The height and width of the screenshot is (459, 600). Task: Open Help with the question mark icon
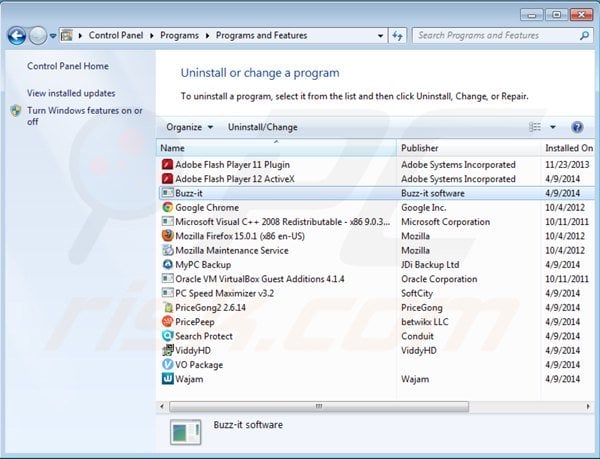tap(577, 127)
